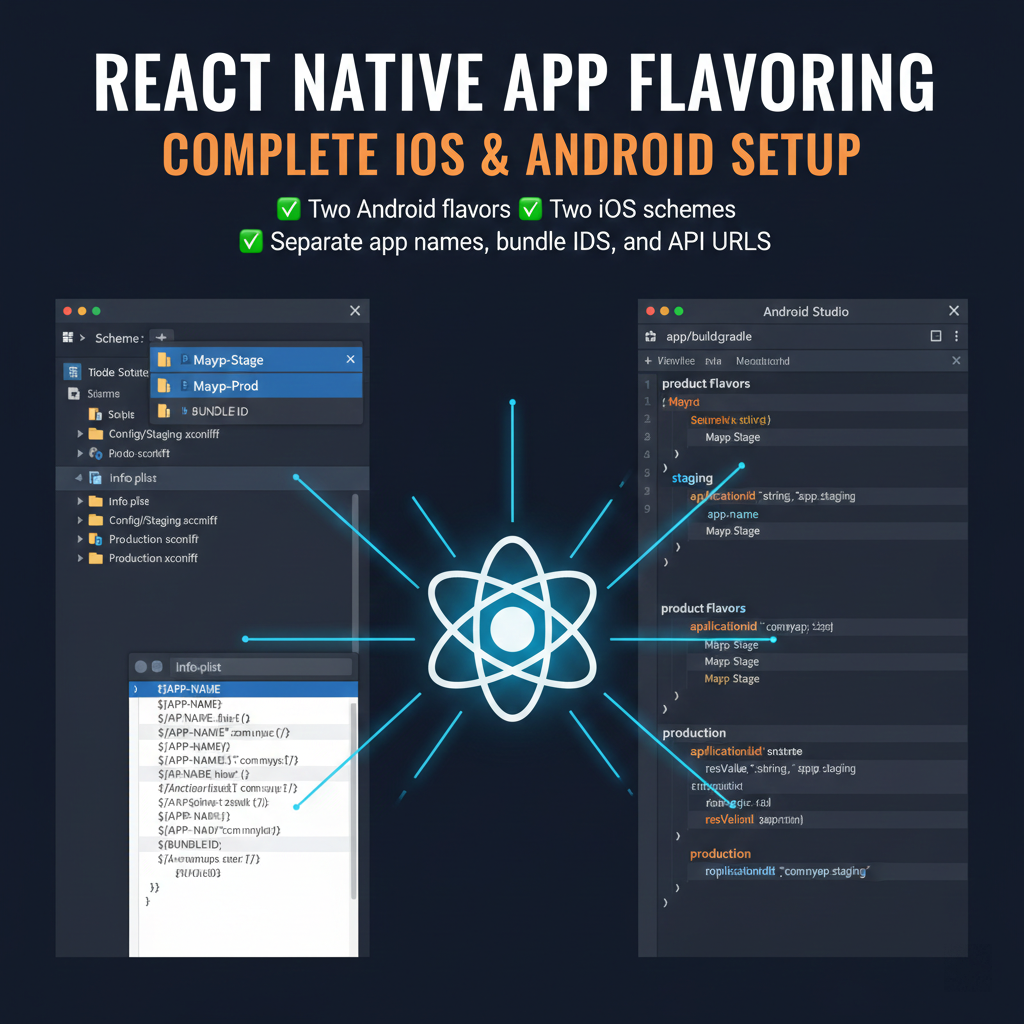This screenshot has width=1024, height=1024.
Task: Switch to the Meoatliarhd tab
Action: 763,360
